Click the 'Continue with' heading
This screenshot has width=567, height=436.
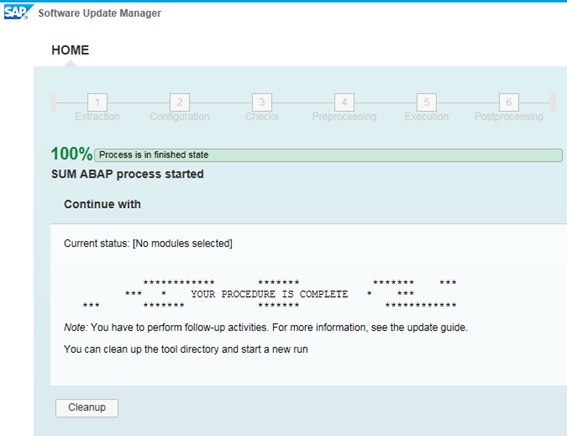point(102,204)
